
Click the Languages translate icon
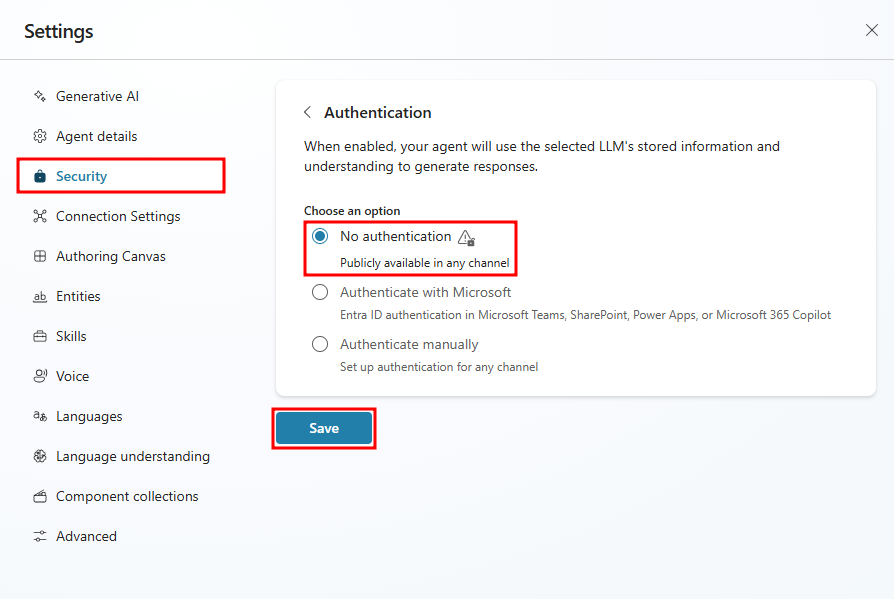pyautogui.click(x=40, y=416)
